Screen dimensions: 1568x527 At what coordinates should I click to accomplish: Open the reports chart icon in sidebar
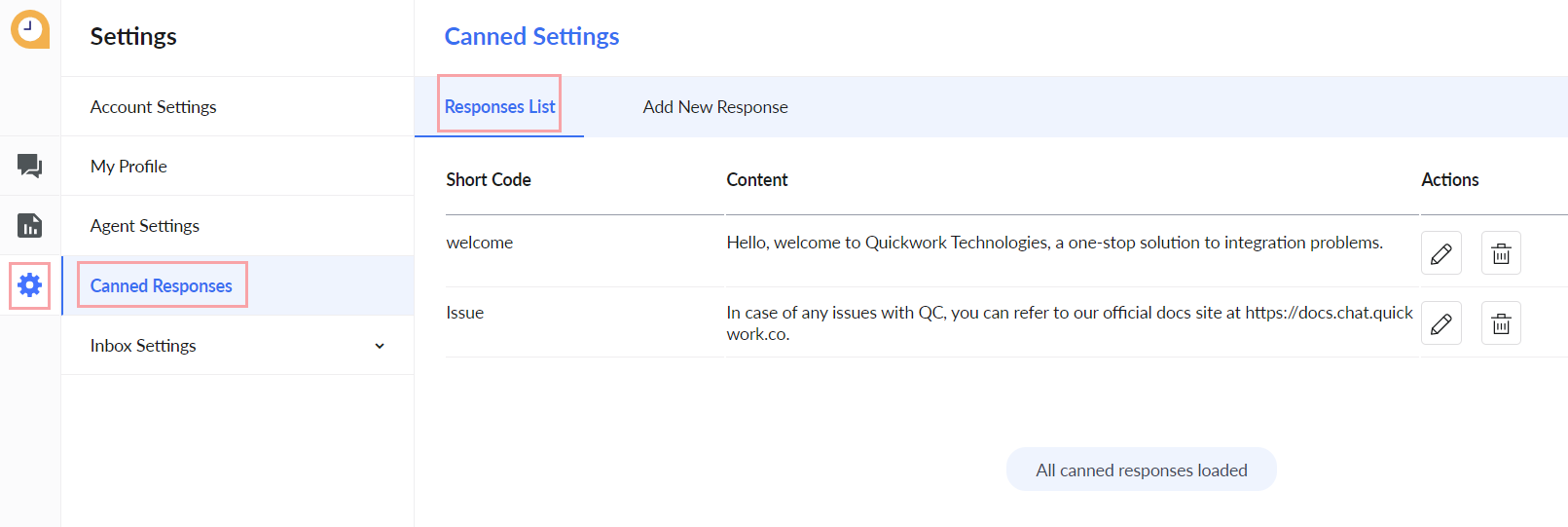click(29, 225)
